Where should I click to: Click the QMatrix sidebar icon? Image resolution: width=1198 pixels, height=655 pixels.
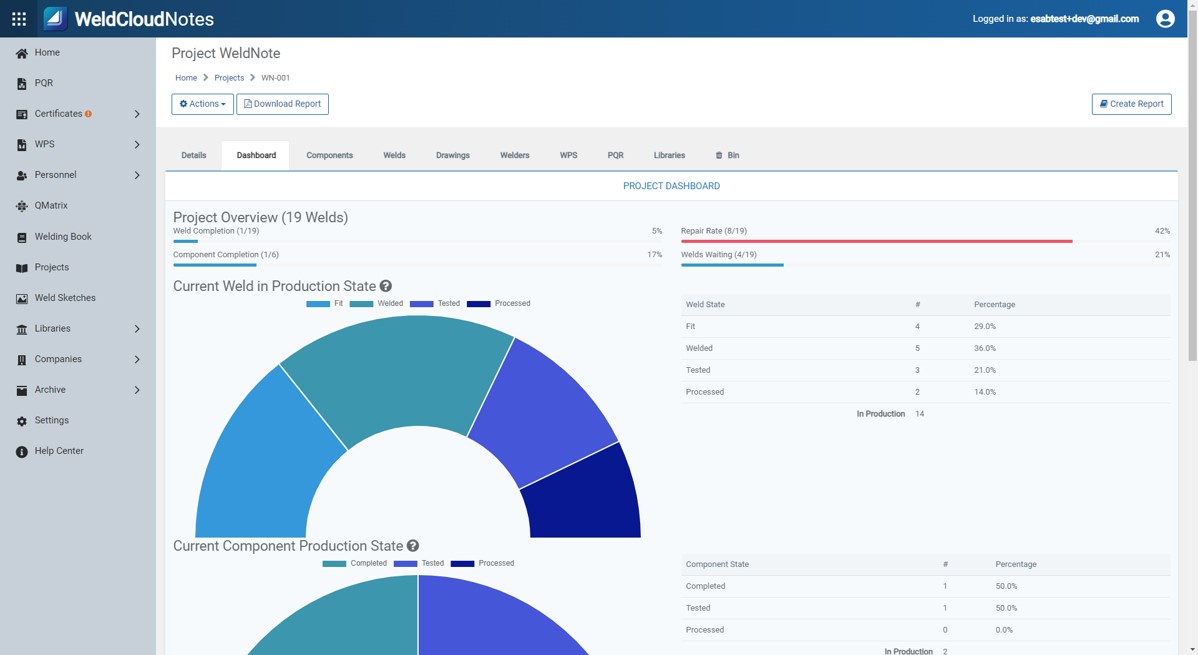[x=22, y=206]
